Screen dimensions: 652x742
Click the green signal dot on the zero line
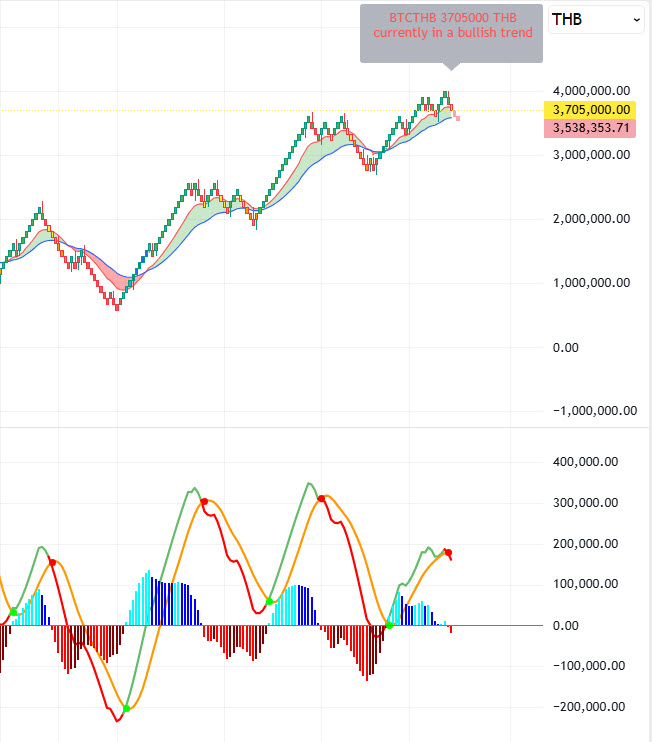coord(390,625)
